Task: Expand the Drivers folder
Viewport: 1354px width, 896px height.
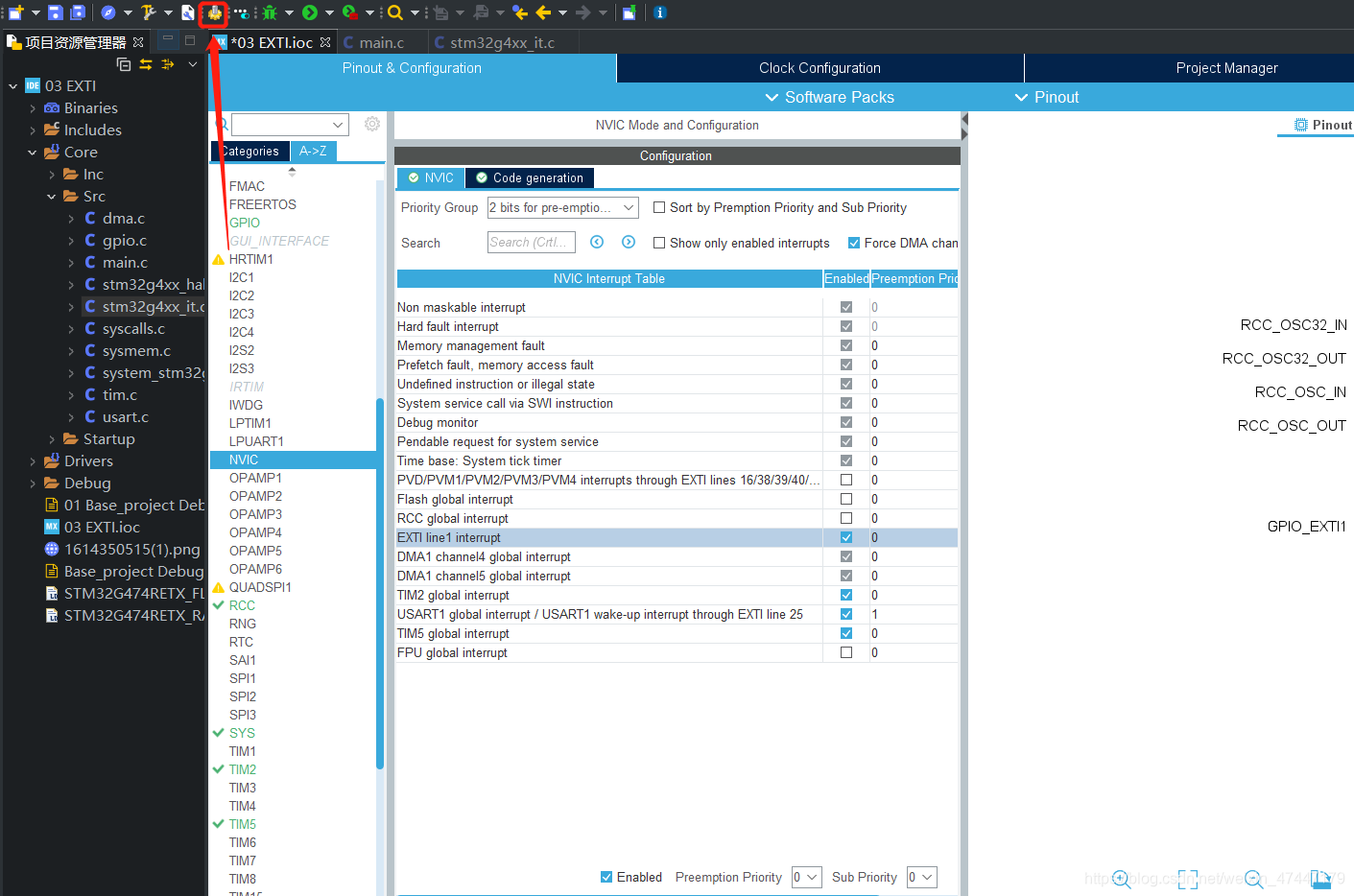Action: point(33,461)
